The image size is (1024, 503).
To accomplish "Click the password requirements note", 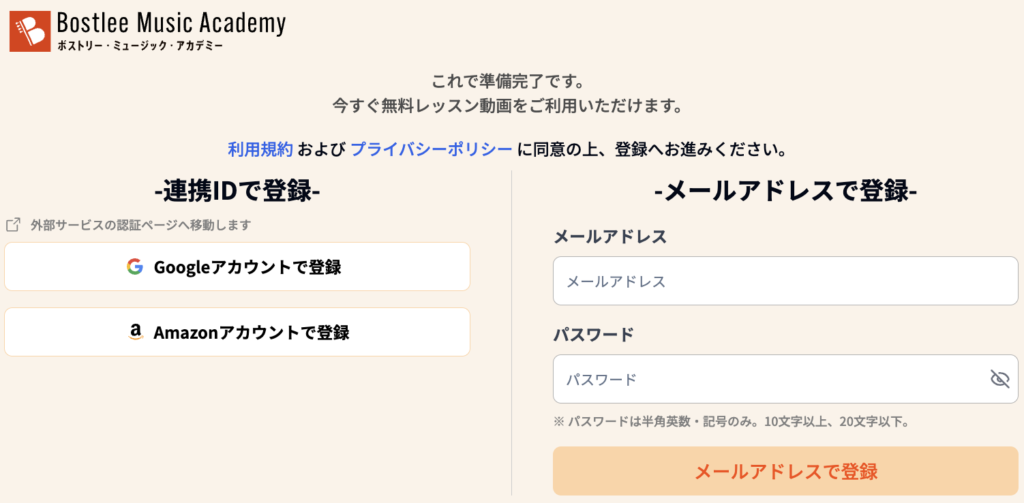I will pos(731,422).
